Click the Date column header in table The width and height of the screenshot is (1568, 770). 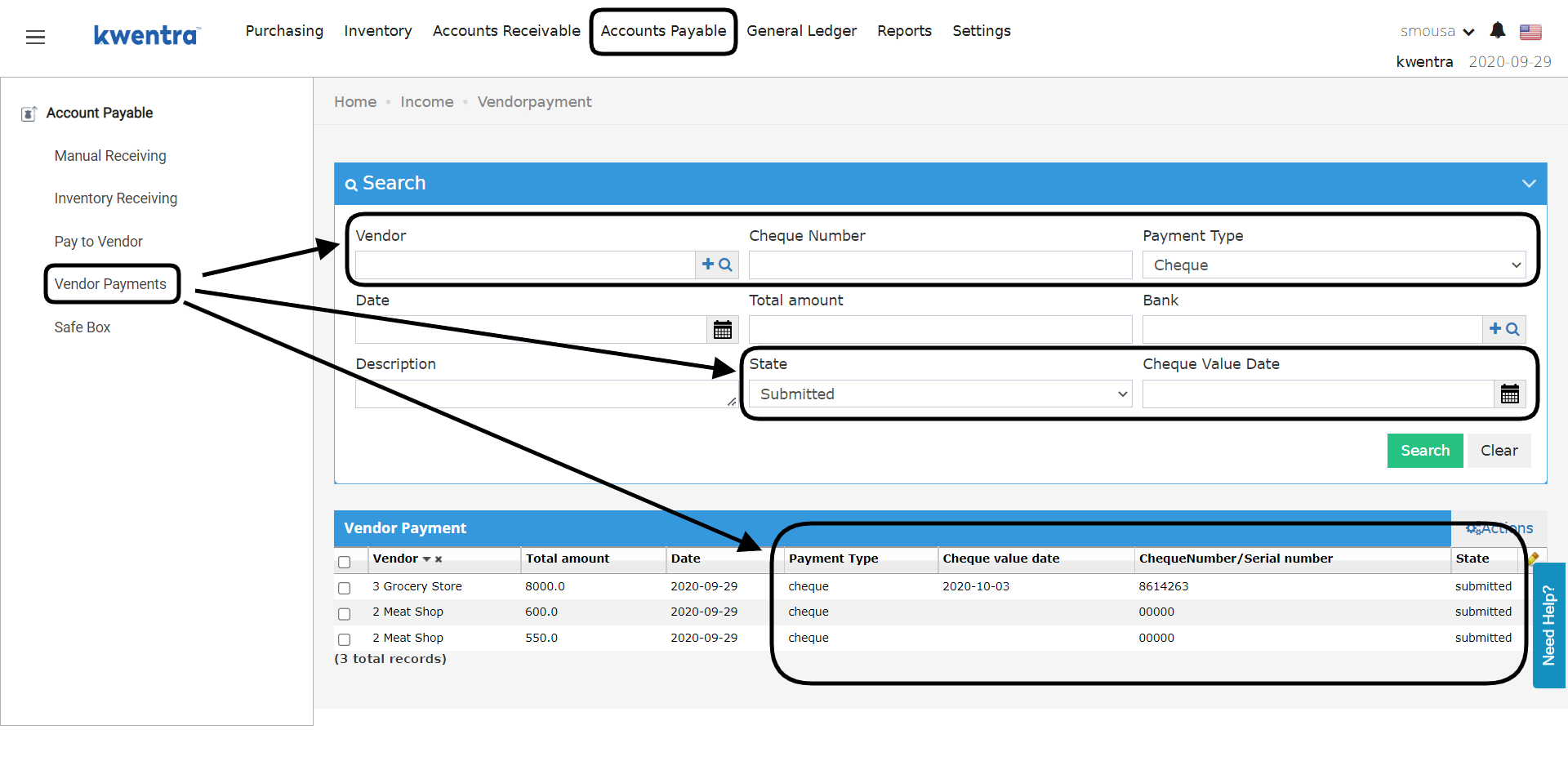pyautogui.click(x=685, y=559)
